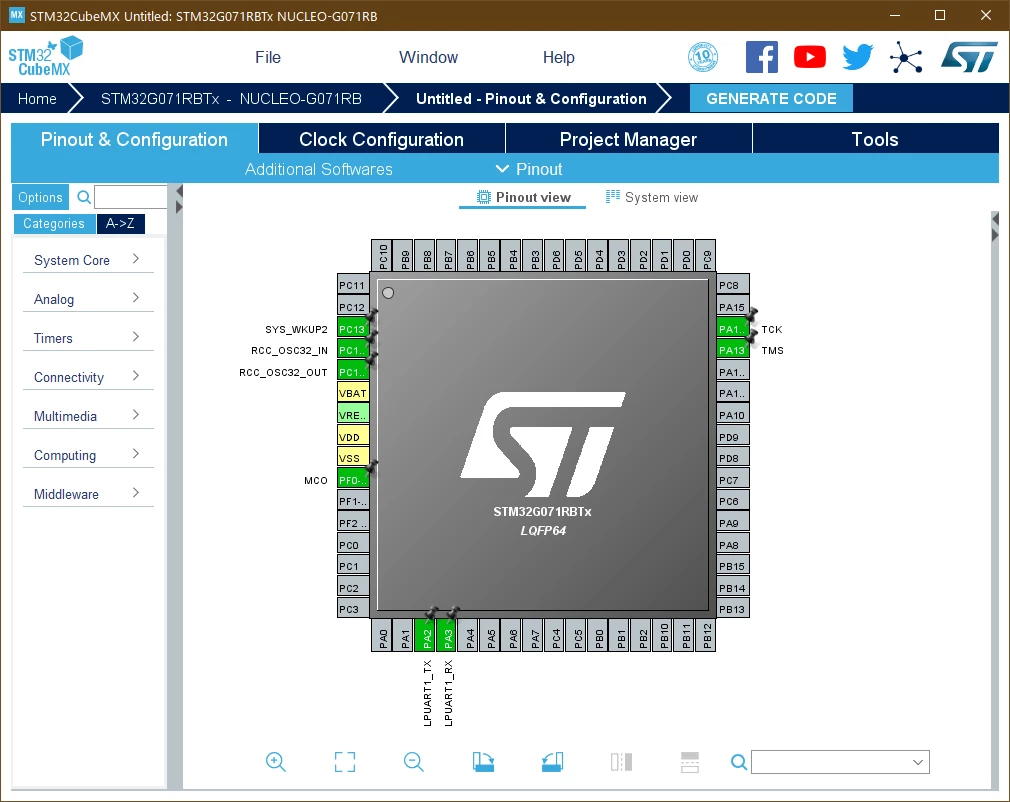The image size is (1010, 802).
Task: Click the pin search magnifier icon
Action: pos(739,762)
